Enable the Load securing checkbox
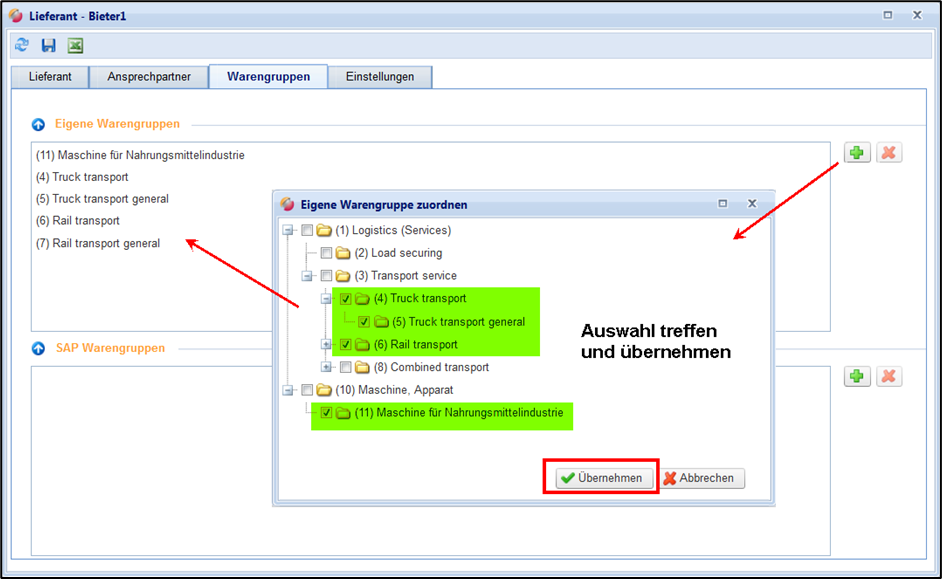This screenshot has height=579, width=942. pyautogui.click(x=326, y=253)
